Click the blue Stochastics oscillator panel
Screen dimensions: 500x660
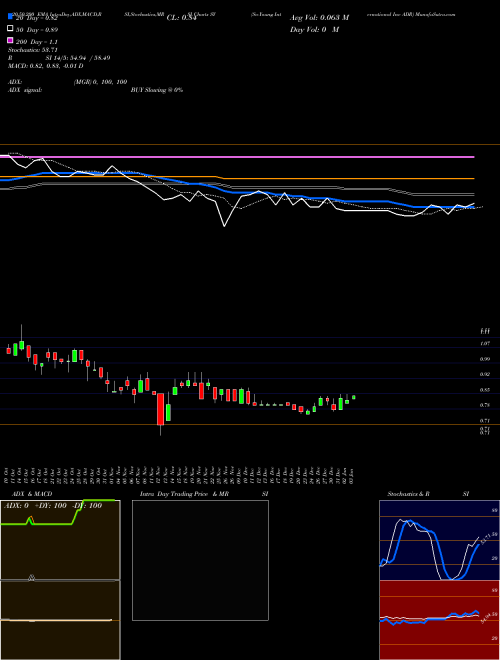[439, 540]
